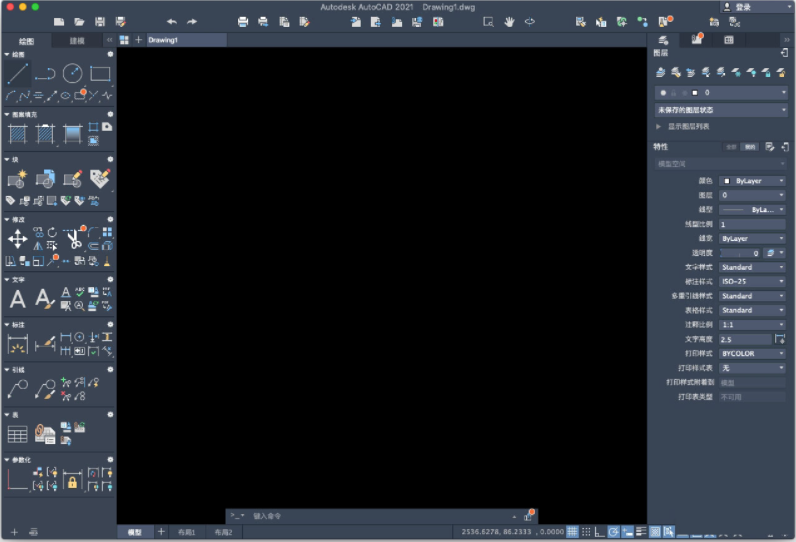Click the Print icon in the toolbar
This screenshot has height=542, width=796.
[x=243, y=22]
